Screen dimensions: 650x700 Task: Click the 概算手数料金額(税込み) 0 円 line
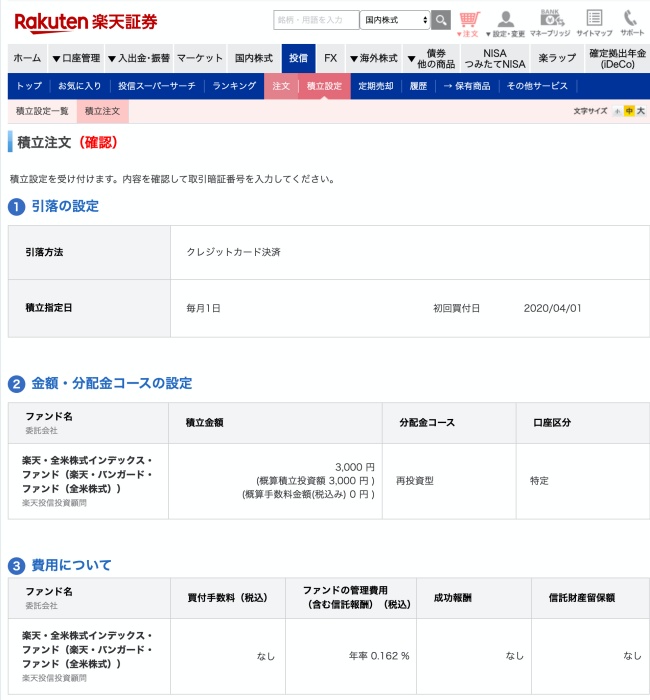[308, 495]
